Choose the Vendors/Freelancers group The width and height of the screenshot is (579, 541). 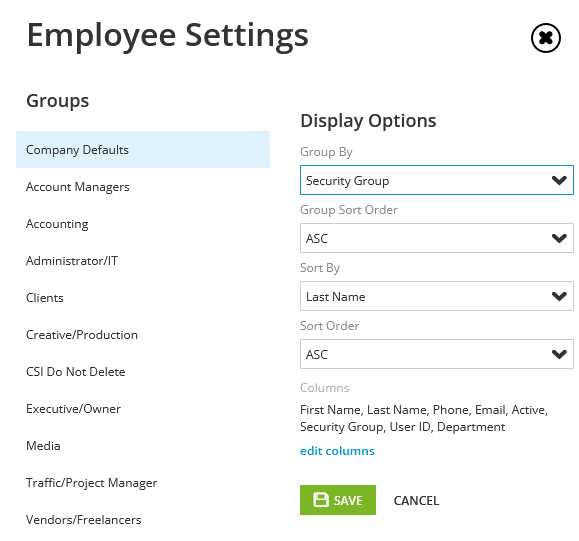pyautogui.click(x=143, y=520)
